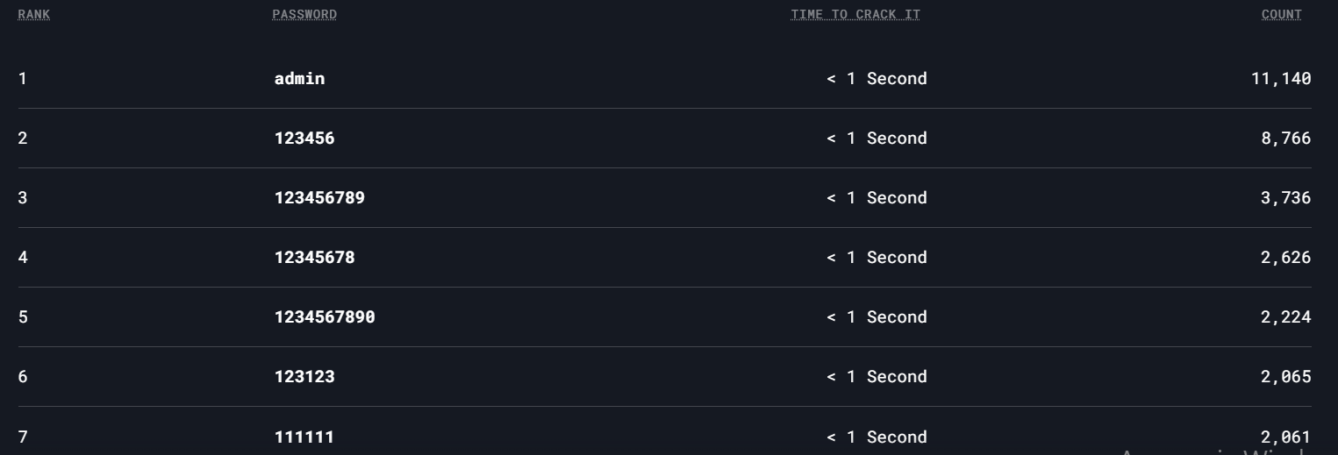Viewport: 1338px width, 455px height.
Task: Click the RANK column header
Action: pos(34,15)
